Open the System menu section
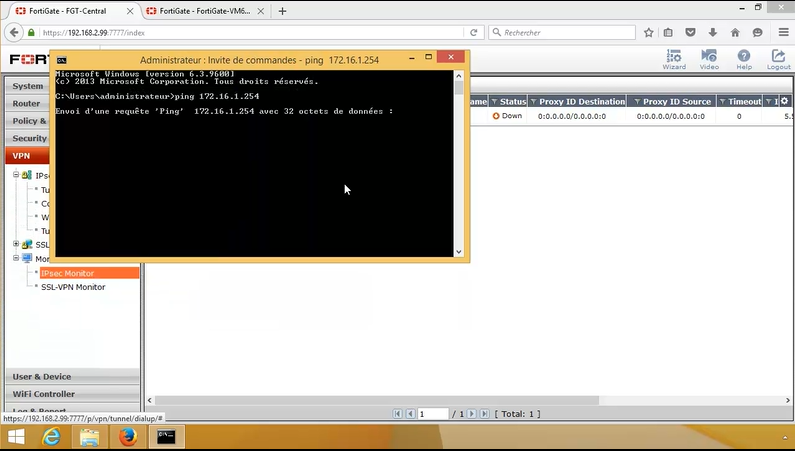This screenshot has width=795, height=451. tap(28, 86)
